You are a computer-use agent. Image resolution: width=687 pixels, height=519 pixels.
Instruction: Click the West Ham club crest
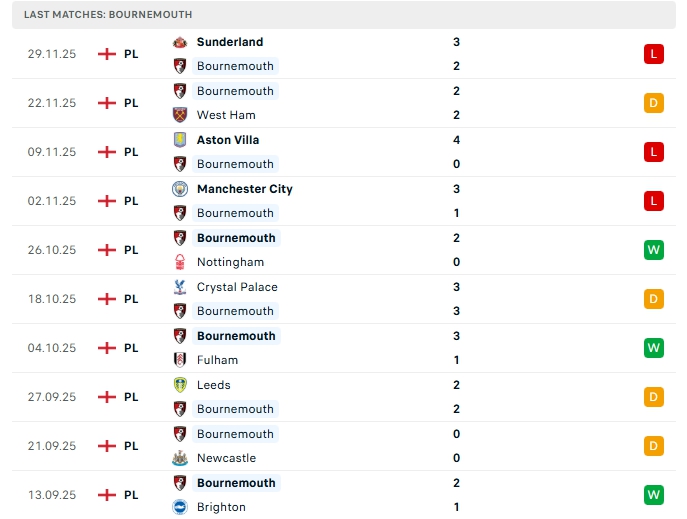pos(180,115)
